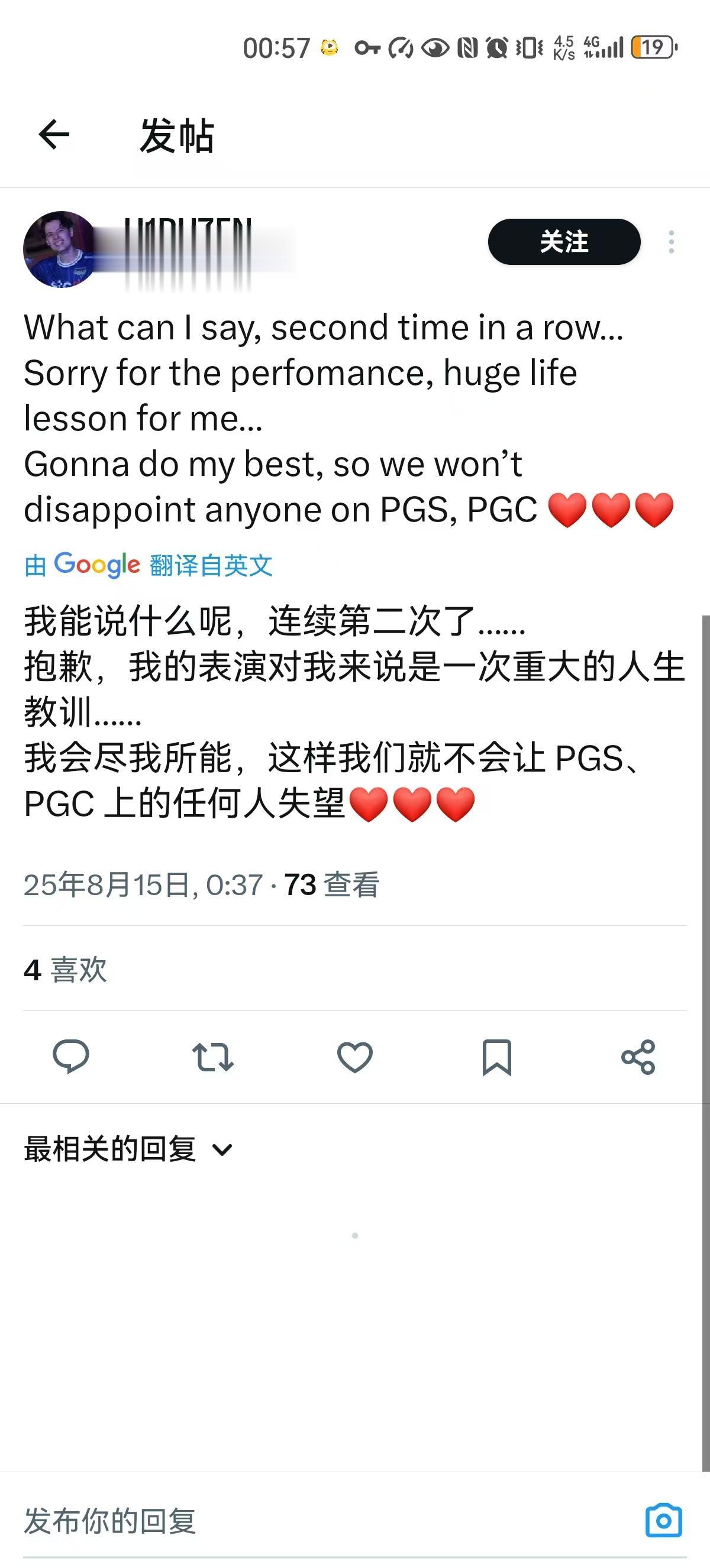This screenshot has width=710, height=1568.
Task: Tap the battery indicator in status bar
Action: (654, 47)
